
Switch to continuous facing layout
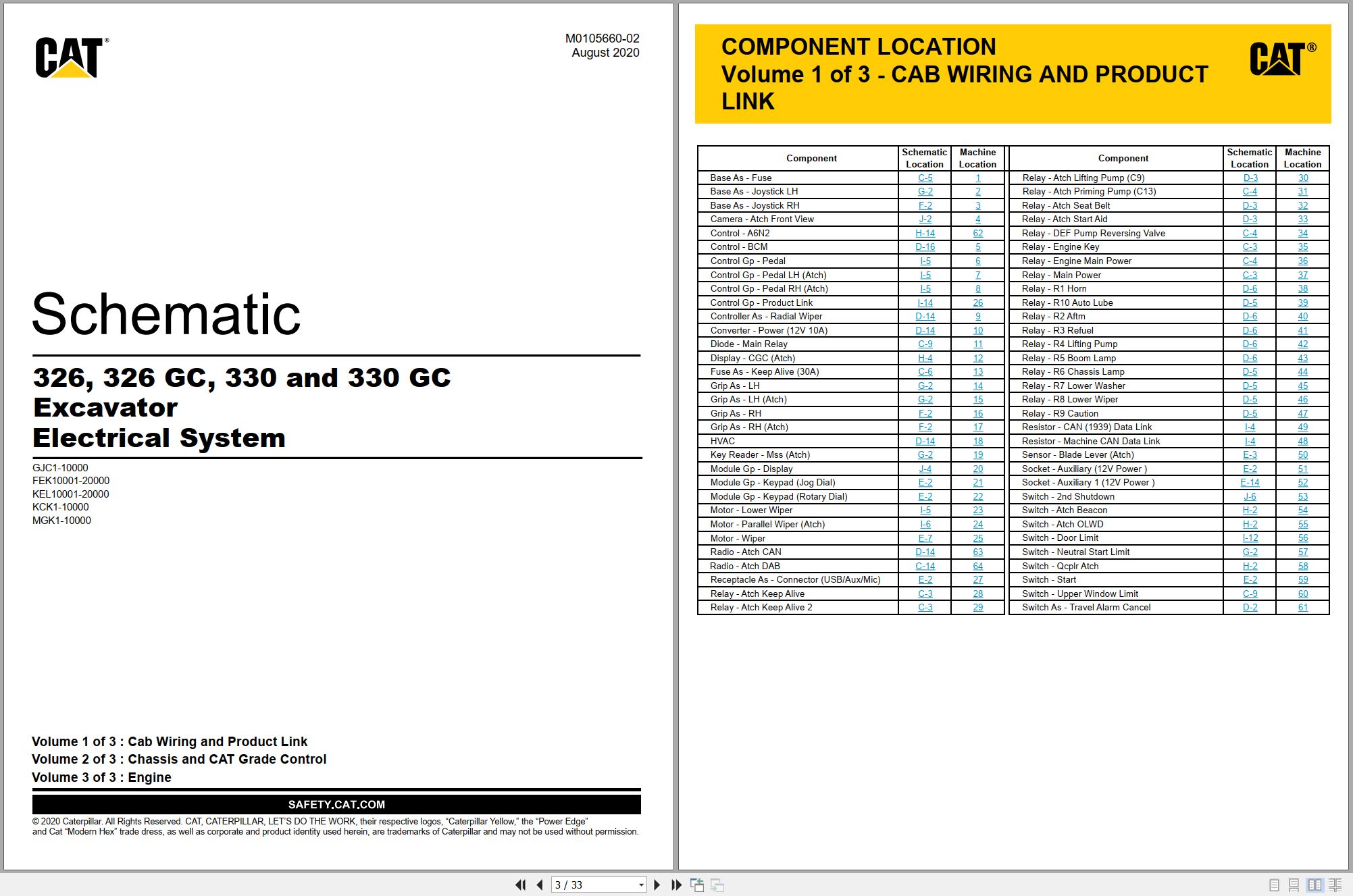tap(1335, 885)
